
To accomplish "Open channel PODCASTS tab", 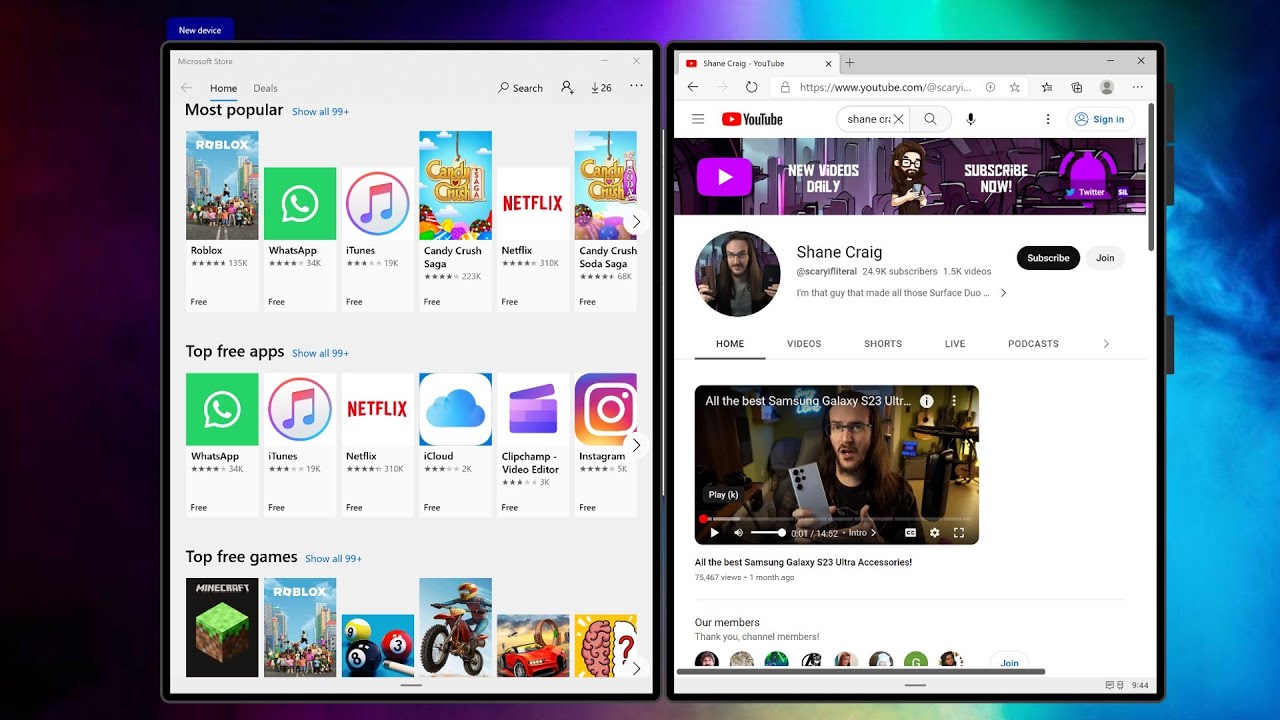I will pyautogui.click(x=1033, y=344).
